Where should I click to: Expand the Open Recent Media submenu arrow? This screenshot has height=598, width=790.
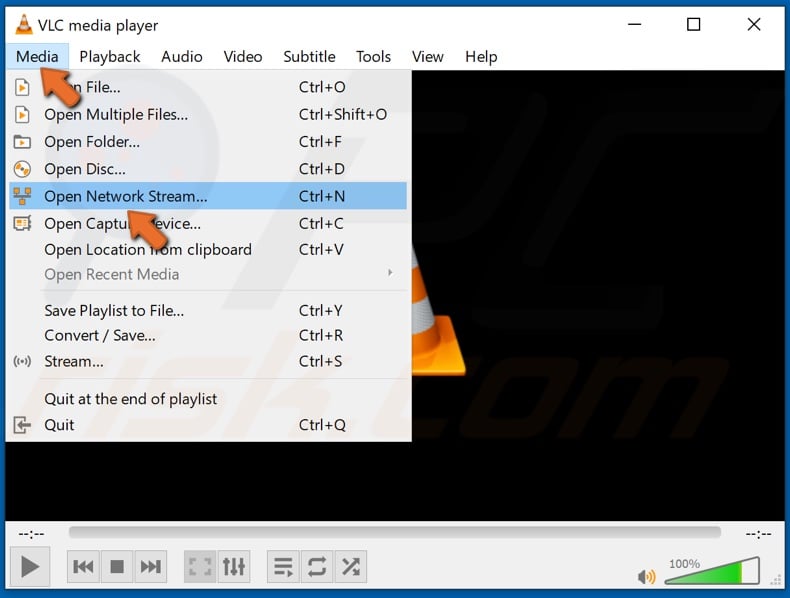click(x=390, y=273)
